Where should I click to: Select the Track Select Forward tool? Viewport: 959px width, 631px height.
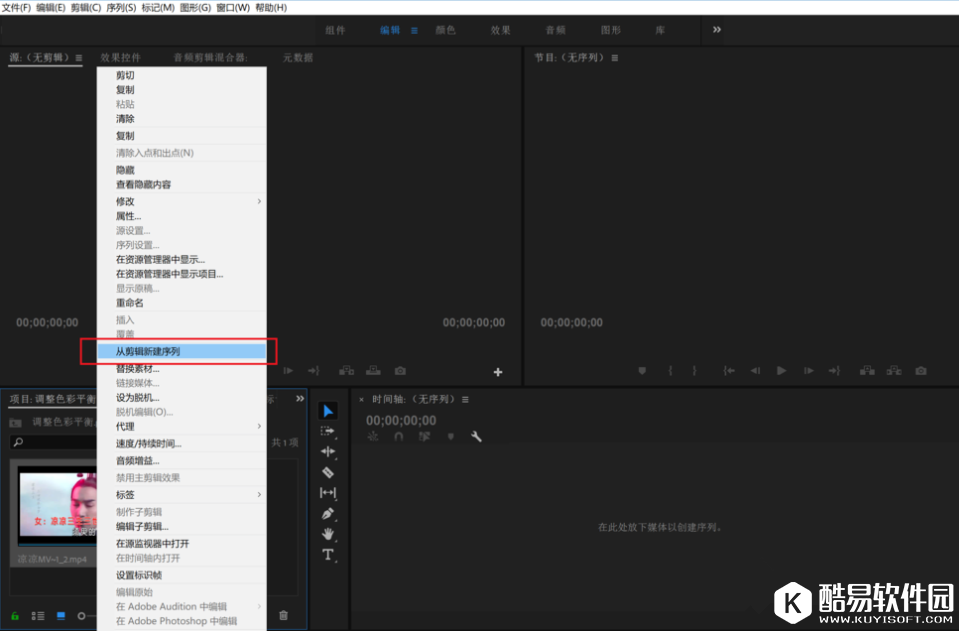(328, 431)
